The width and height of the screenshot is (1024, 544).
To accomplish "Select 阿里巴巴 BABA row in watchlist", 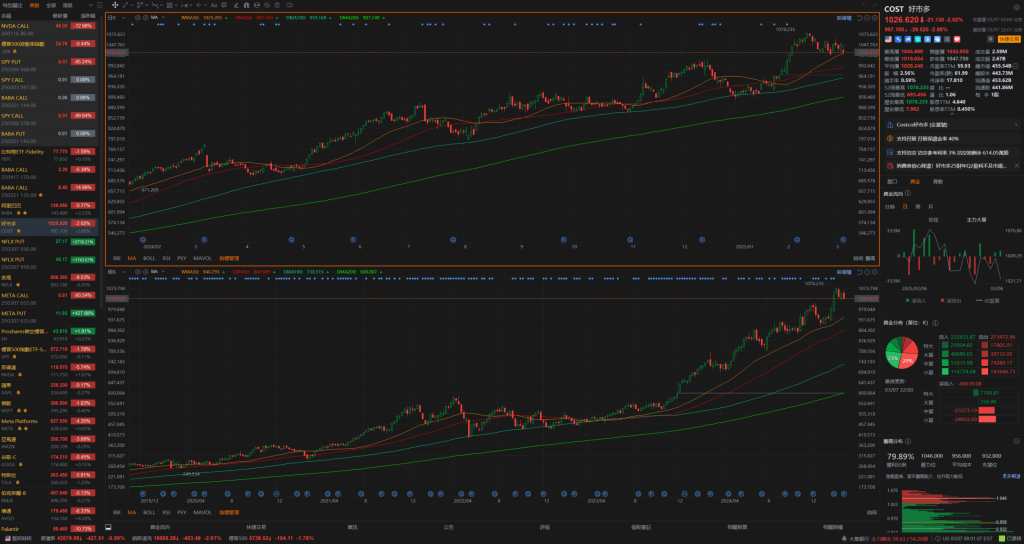I will 40,208.
